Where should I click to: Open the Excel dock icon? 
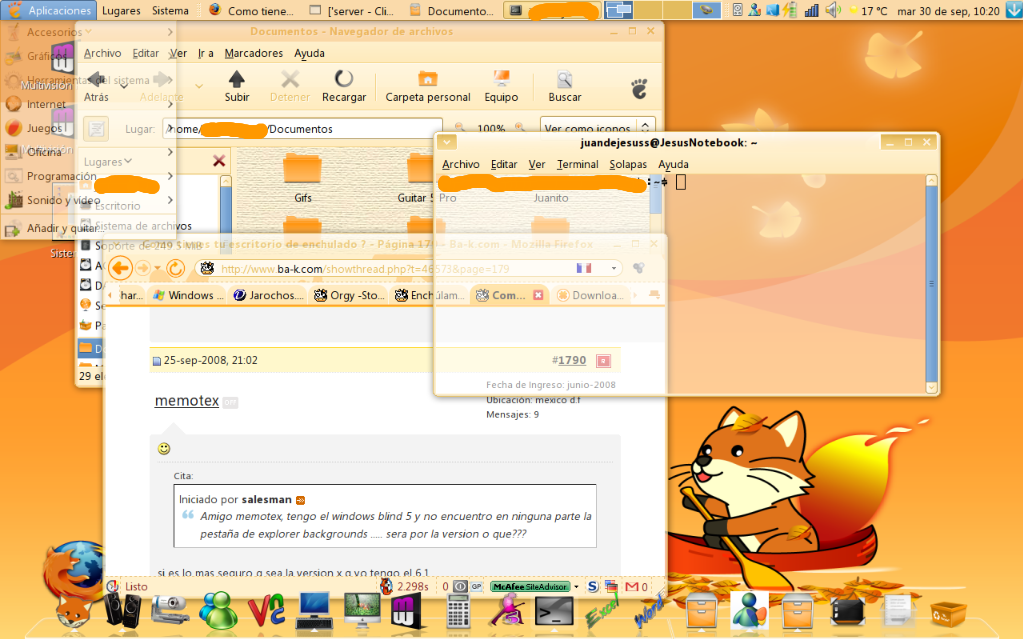pyautogui.click(x=602, y=610)
